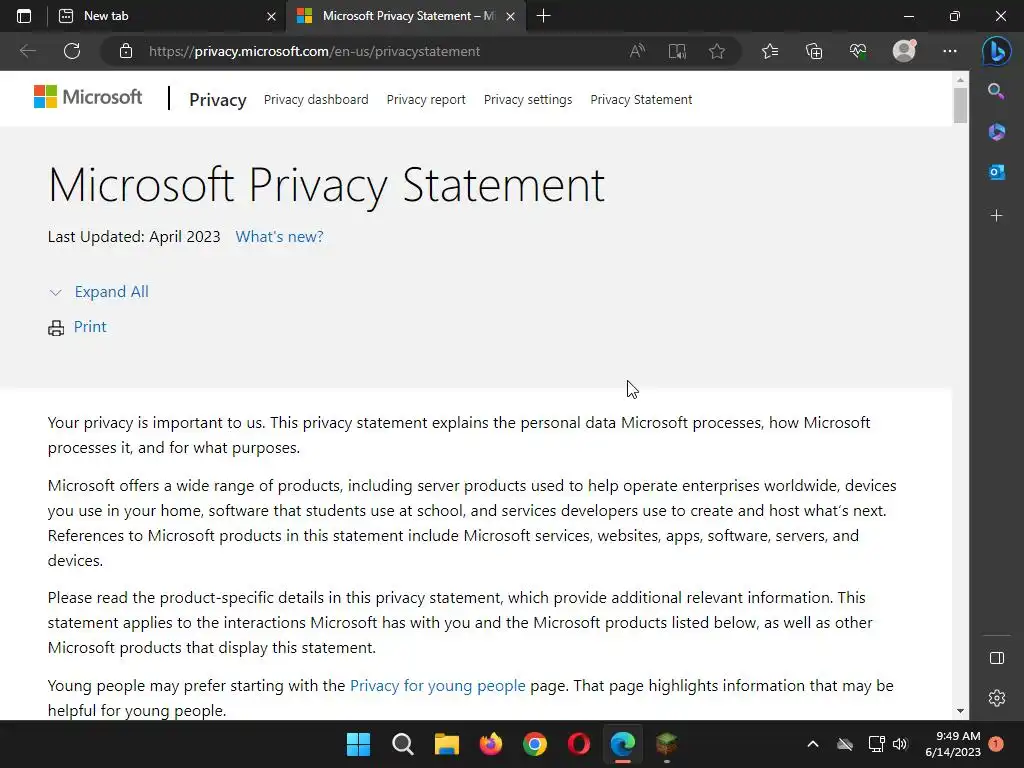Viewport: 1024px width, 768px height.
Task: Open the Bing Chat sidebar button
Action: pyautogui.click(x=996, y=50)
